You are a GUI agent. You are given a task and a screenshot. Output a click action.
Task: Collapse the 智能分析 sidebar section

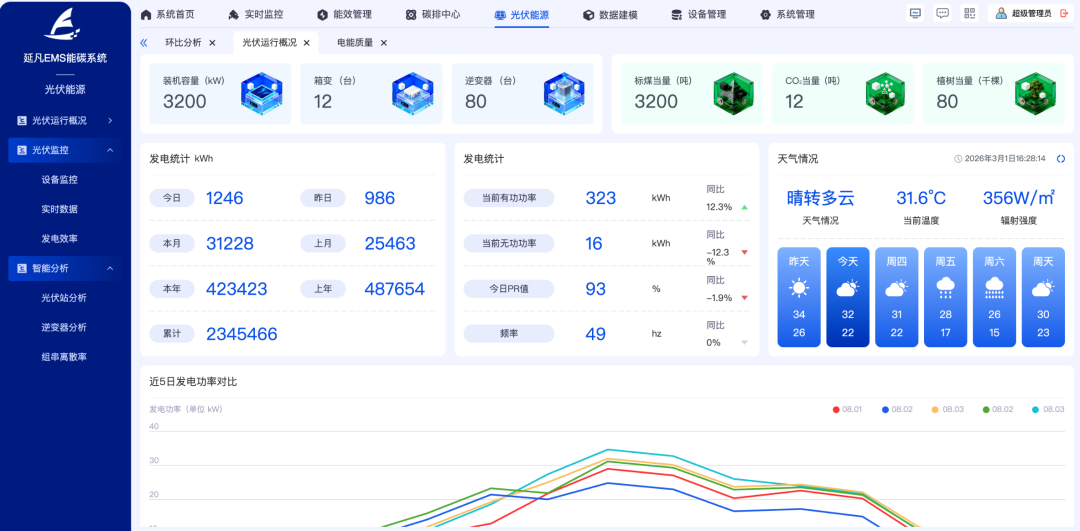tap(65, 268)
